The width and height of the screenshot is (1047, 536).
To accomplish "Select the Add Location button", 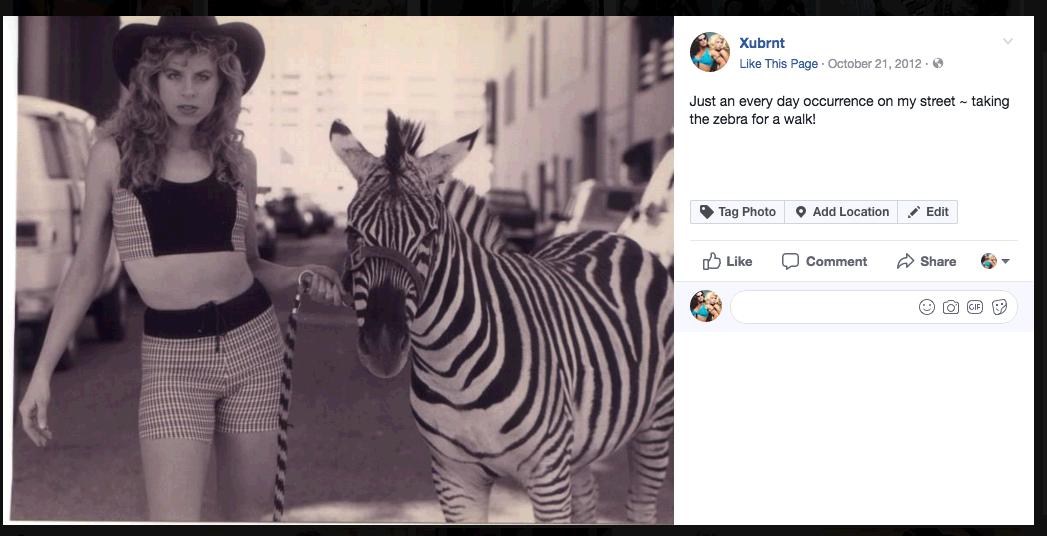I will point(841,212).
